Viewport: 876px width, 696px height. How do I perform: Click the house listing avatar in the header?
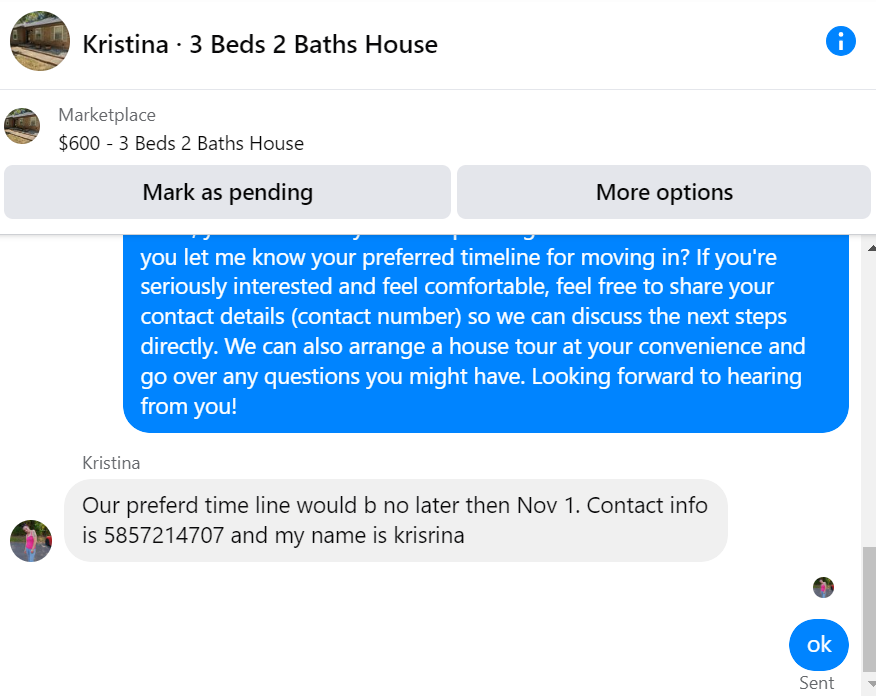pos(40,42)
